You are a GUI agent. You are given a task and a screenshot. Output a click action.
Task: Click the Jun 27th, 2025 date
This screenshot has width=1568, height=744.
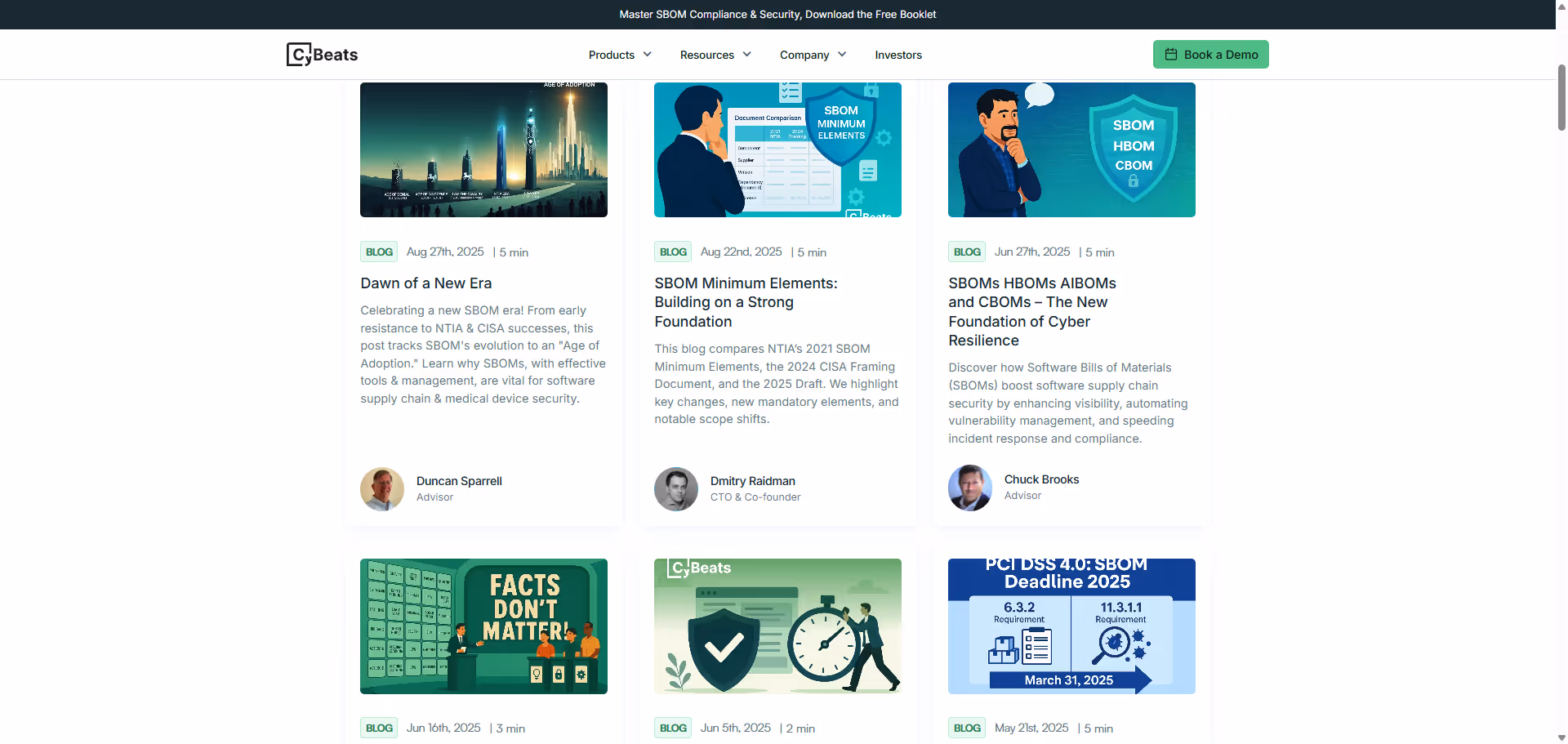[1032, 252]
